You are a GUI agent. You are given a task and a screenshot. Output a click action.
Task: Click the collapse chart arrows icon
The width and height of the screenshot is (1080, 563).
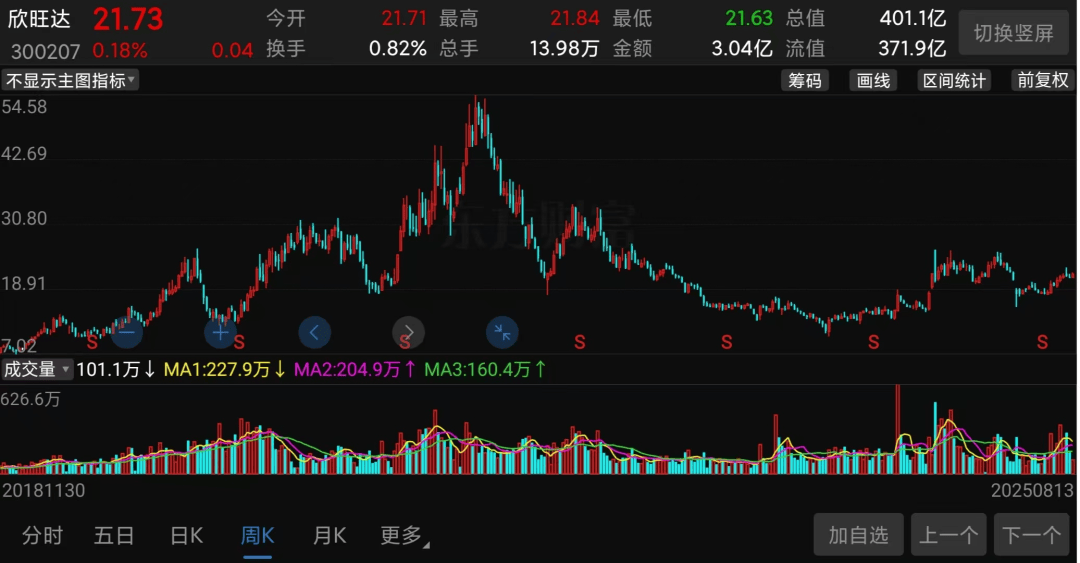(502, 333)
